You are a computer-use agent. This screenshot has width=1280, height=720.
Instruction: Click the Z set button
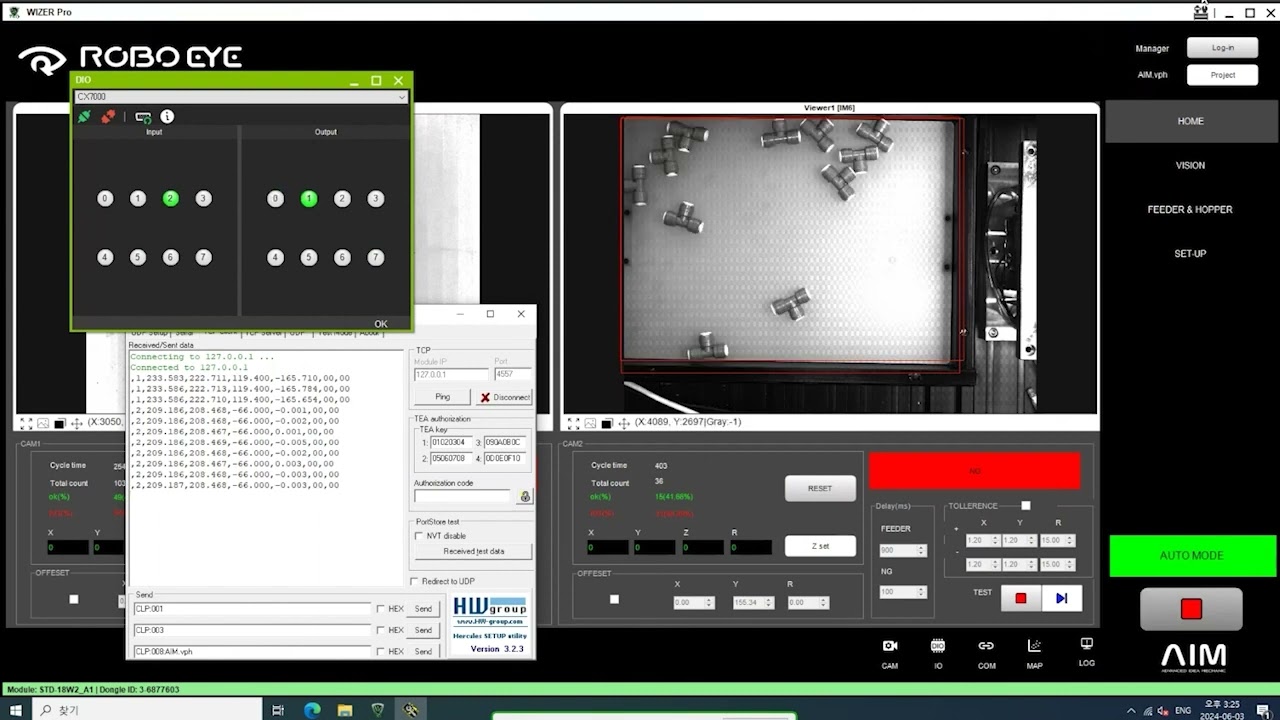[820, 546]
